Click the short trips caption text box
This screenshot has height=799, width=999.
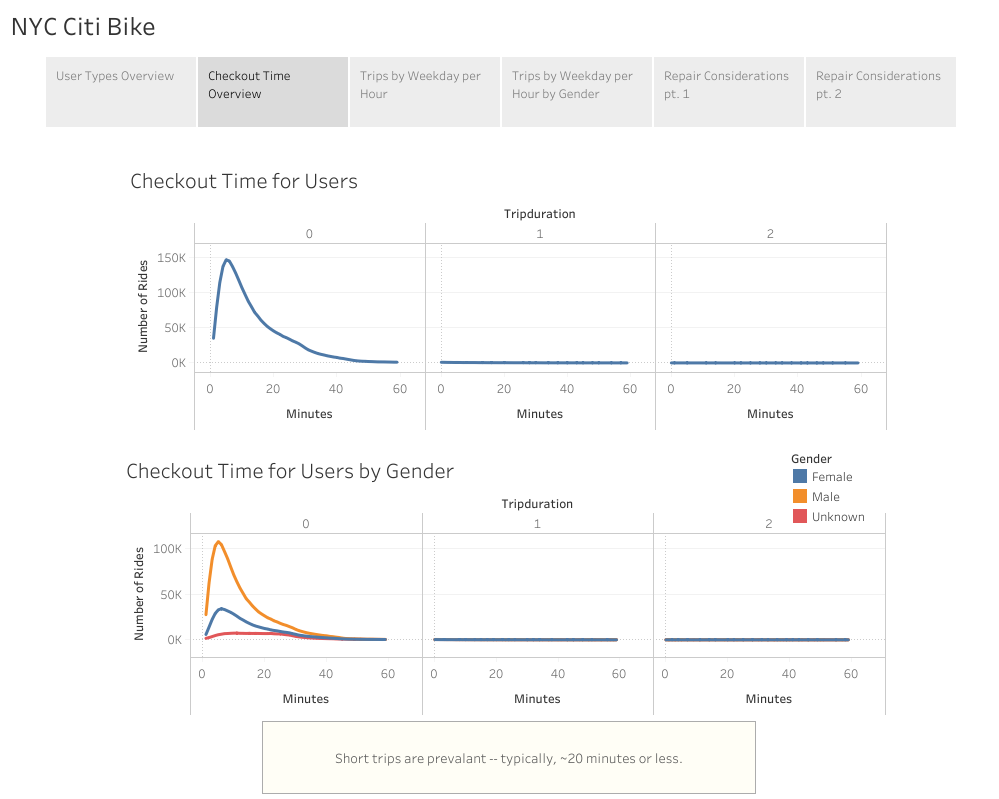click(x=508, y=758)
